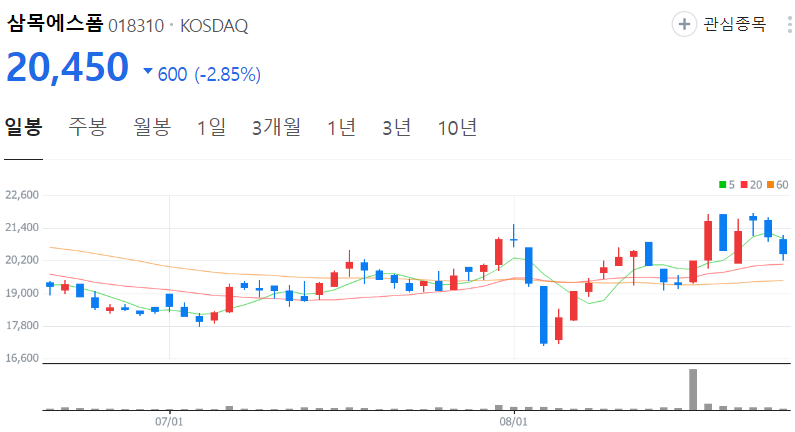Click the last blue candlestick on the chart
795x432 pixels.
point(783,246)
